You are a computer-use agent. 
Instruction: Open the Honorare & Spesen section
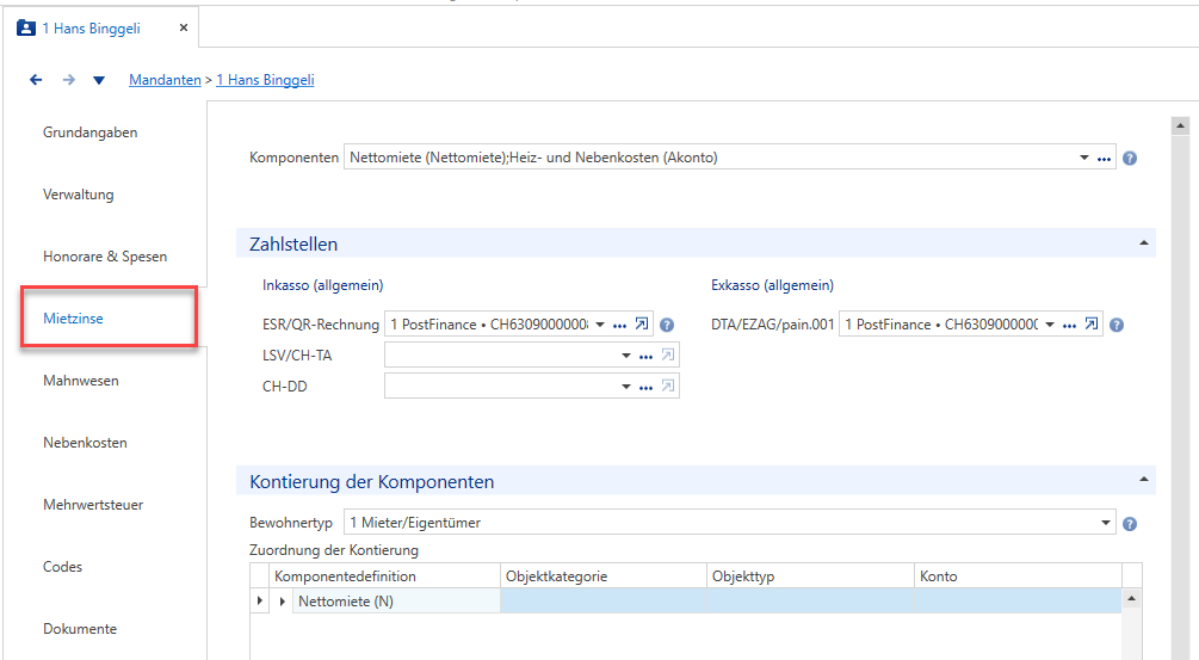pyautogui.click(x=105, y=256)
